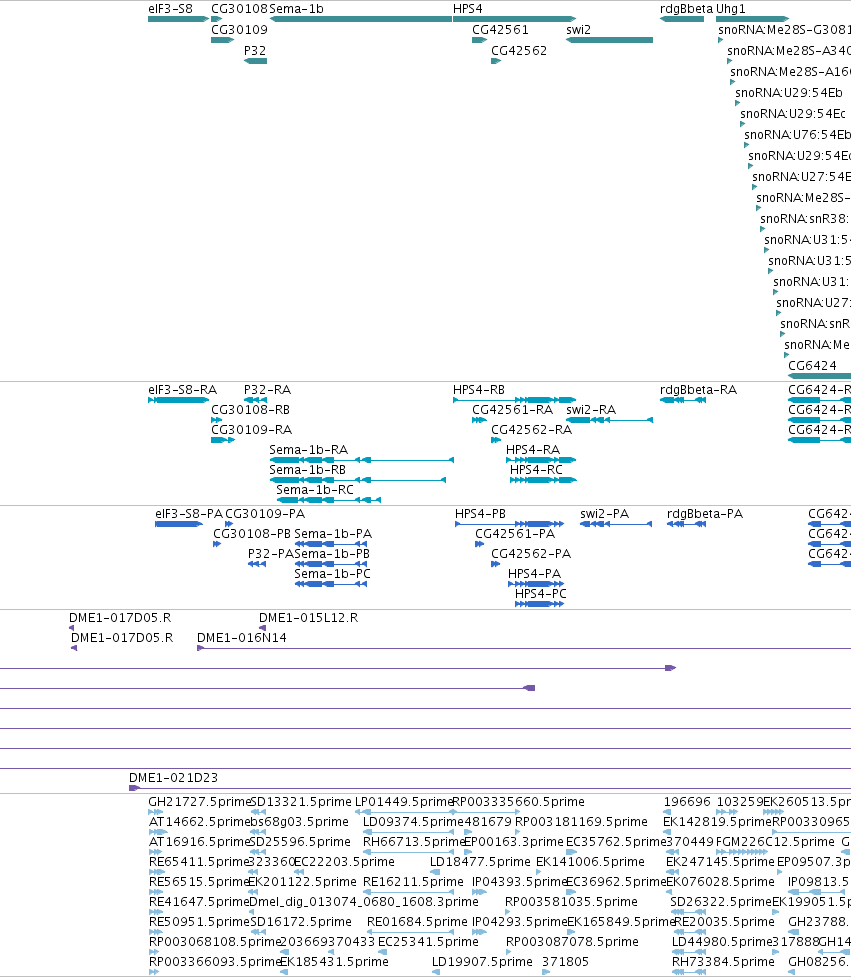
Task: Click the HPS4-RC transcript label
Action: pyautogui.click(x=536, y=470)
